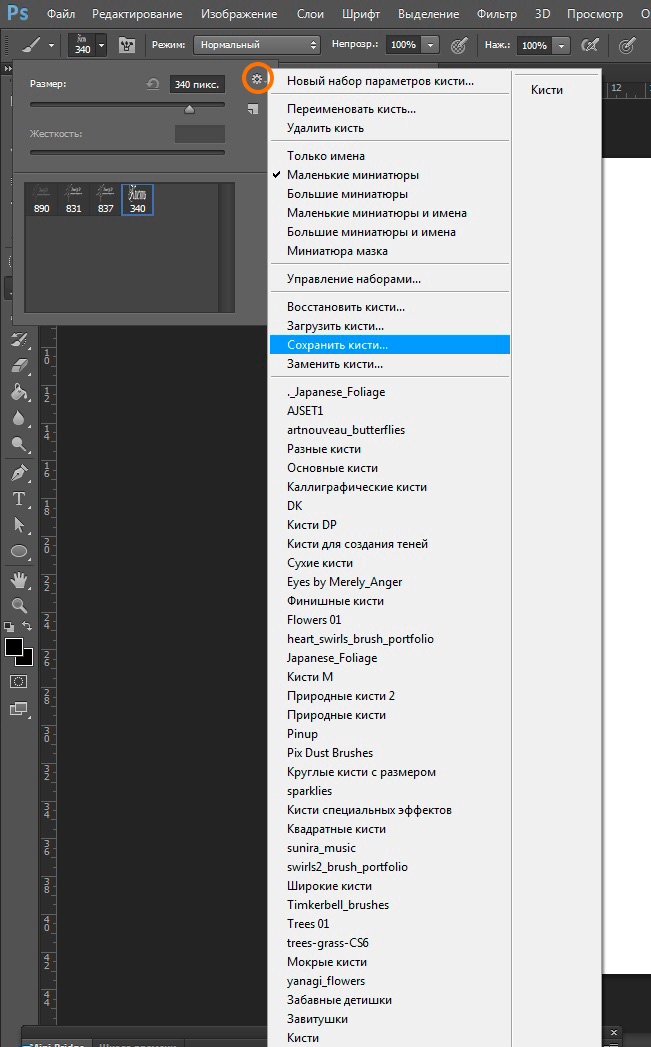Choose Управление наборами... item
Screen dimensions: 651x1047
(389, 278)
